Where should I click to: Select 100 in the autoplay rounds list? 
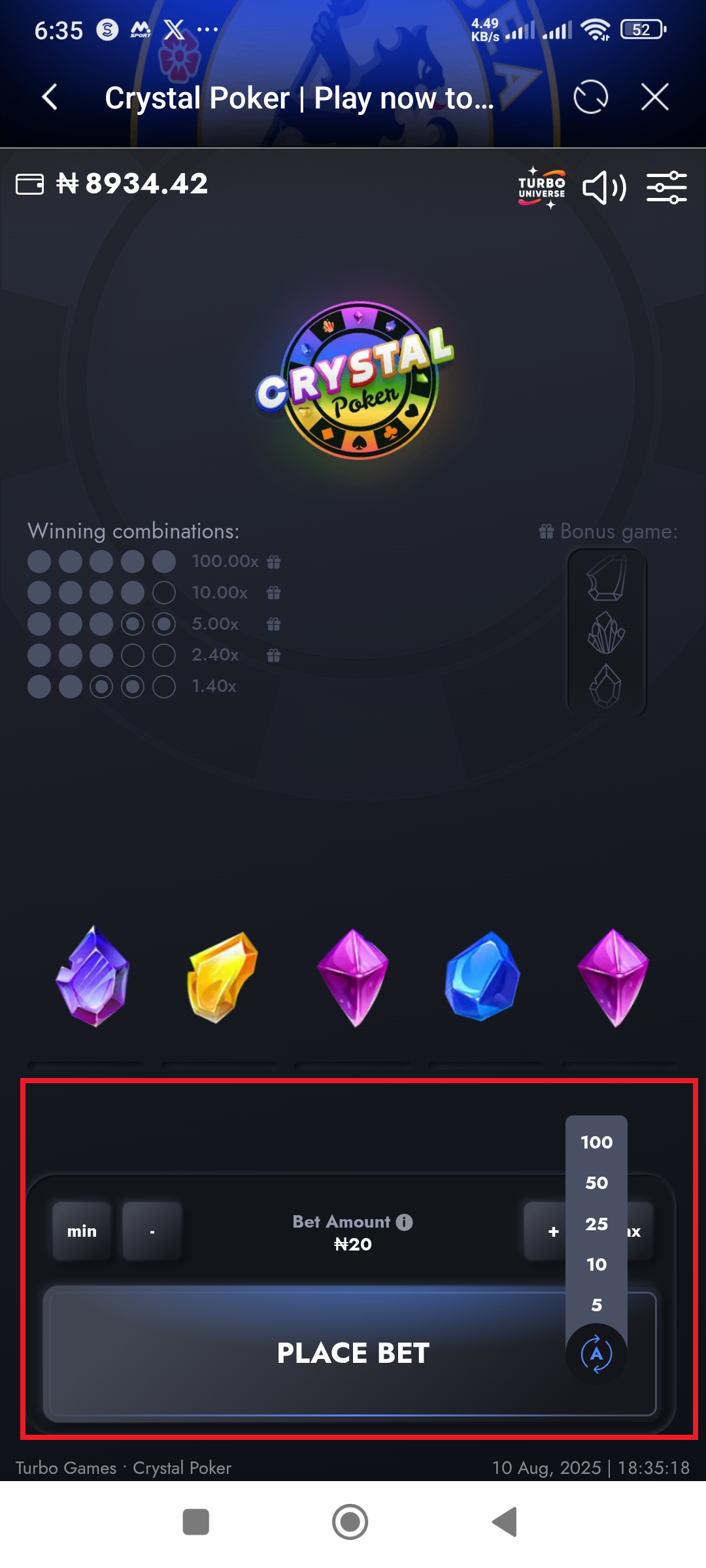596,1142
